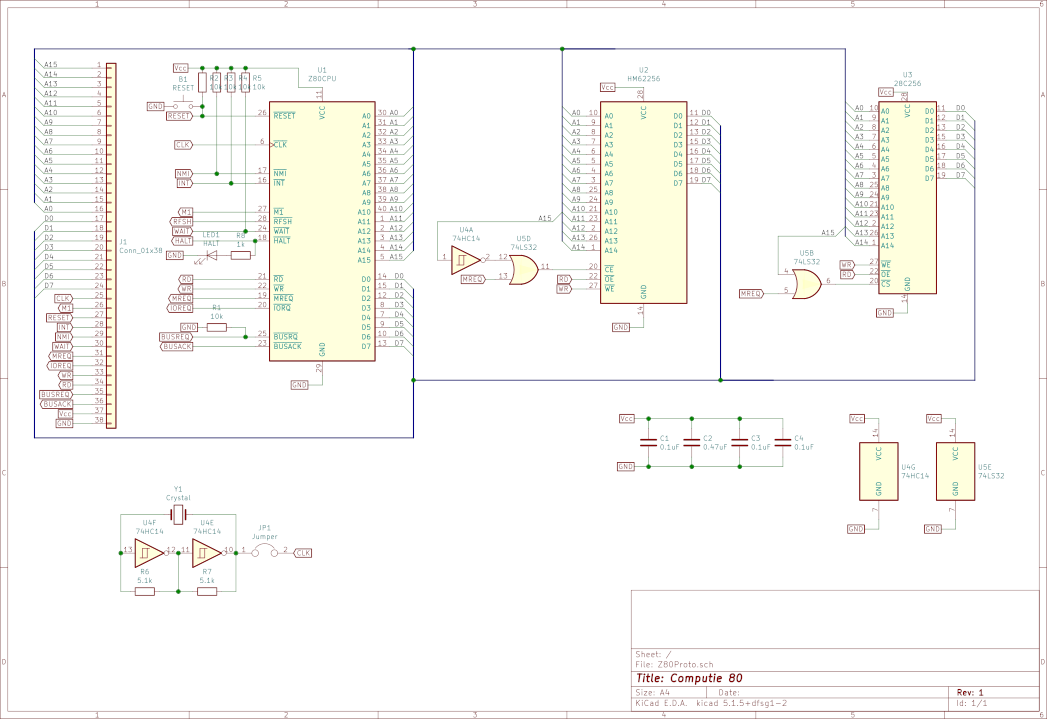Click the B1 RESET pushbutton symbol

pos(183,104)
